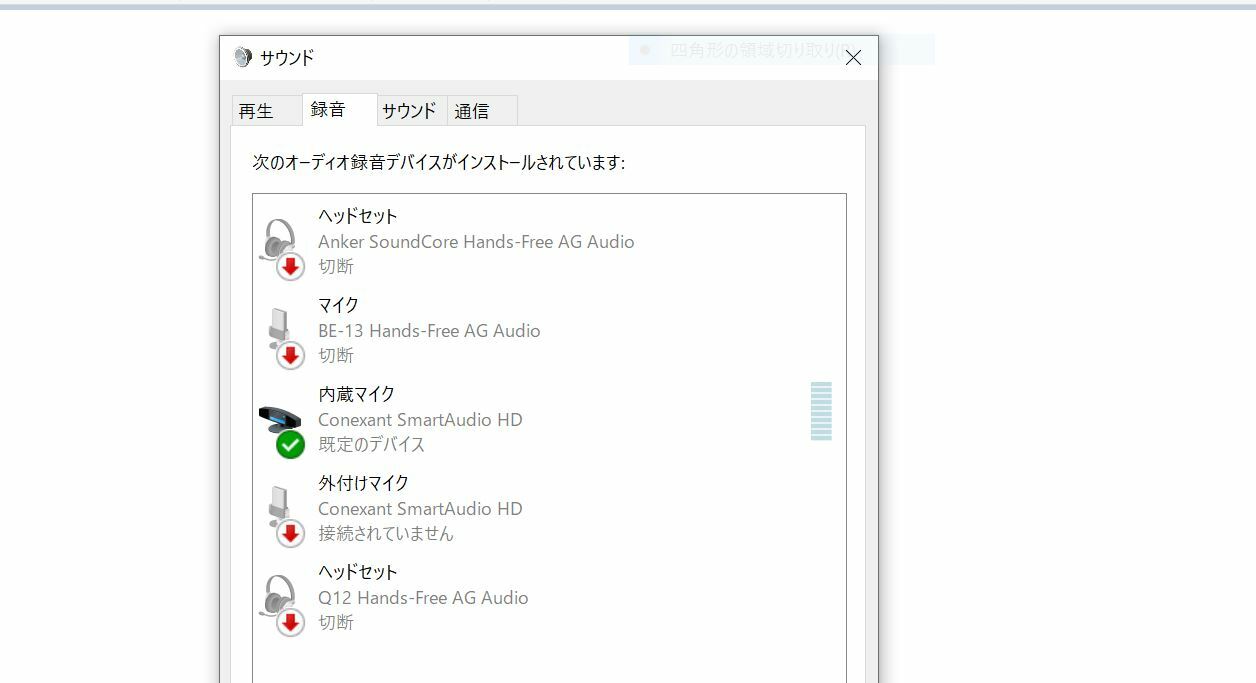Close the サウンド dialog
Image resolution: width=1256 pixels, height=683 pixels.
click(x=853, y=58)
